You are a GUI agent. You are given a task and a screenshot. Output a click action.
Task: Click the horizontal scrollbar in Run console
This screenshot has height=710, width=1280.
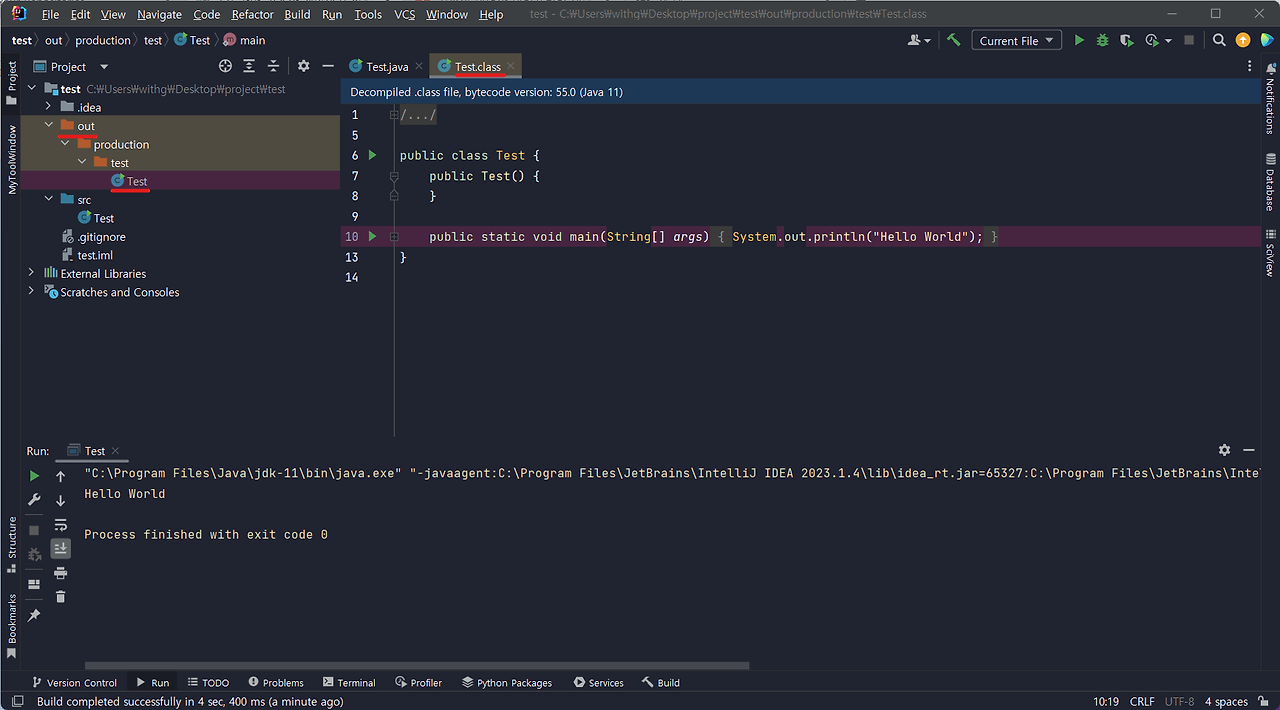point(417,665)
